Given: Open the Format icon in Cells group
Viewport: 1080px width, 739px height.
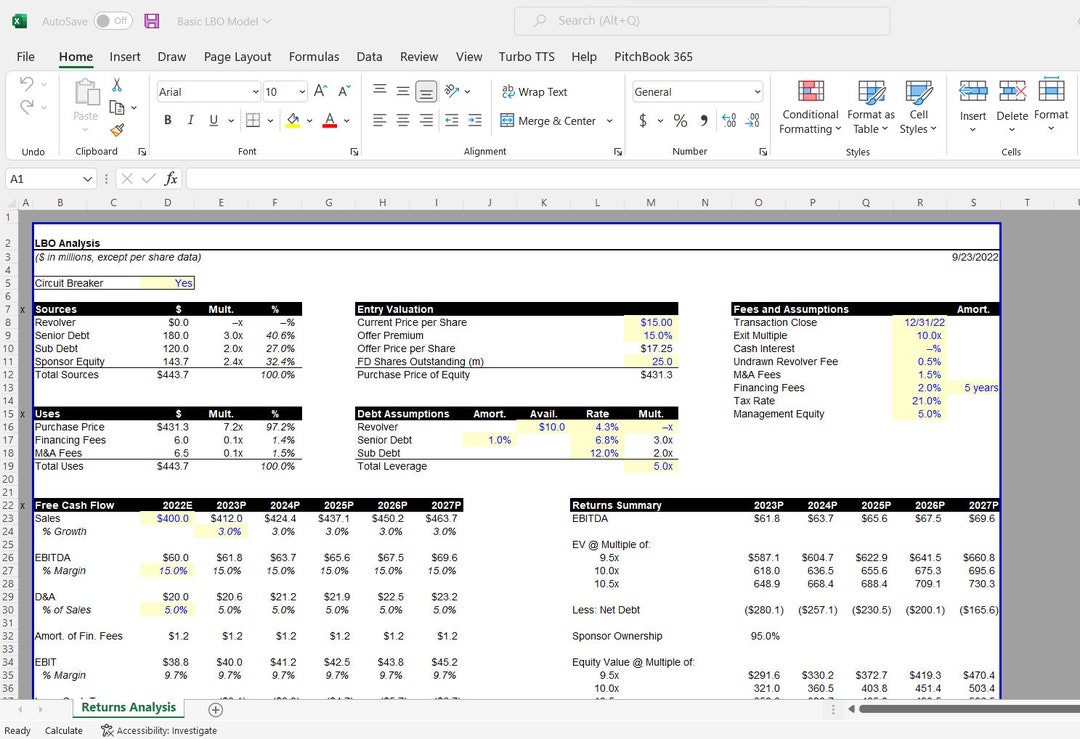Looking at the screenshot, I should click(1051, 105).
